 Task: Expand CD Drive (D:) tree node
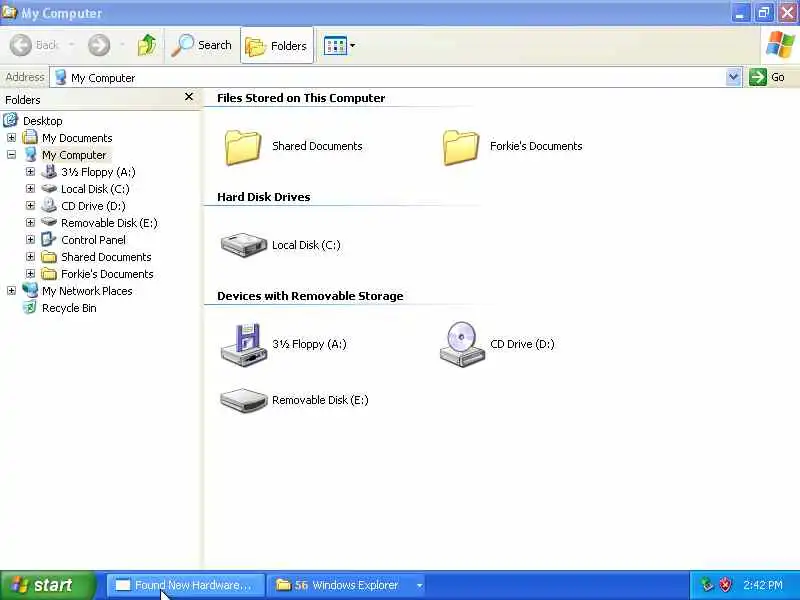30,206
